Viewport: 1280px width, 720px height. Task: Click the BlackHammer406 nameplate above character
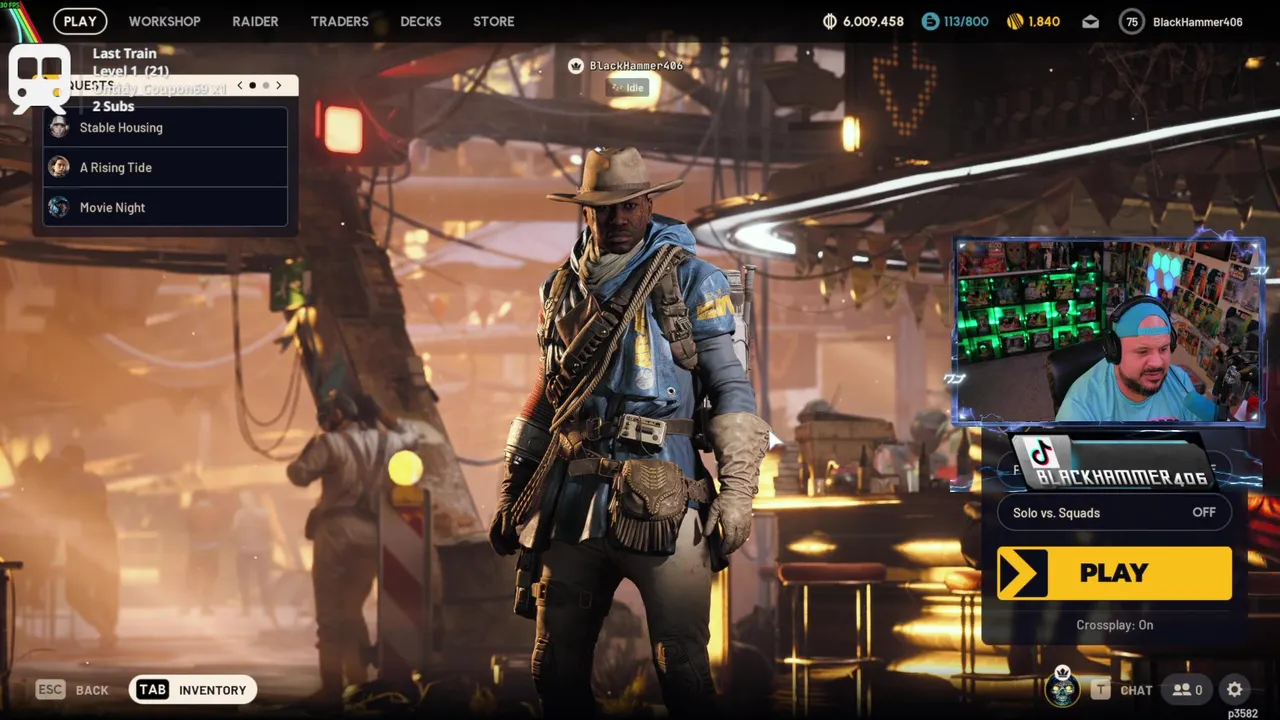point(636,66)
